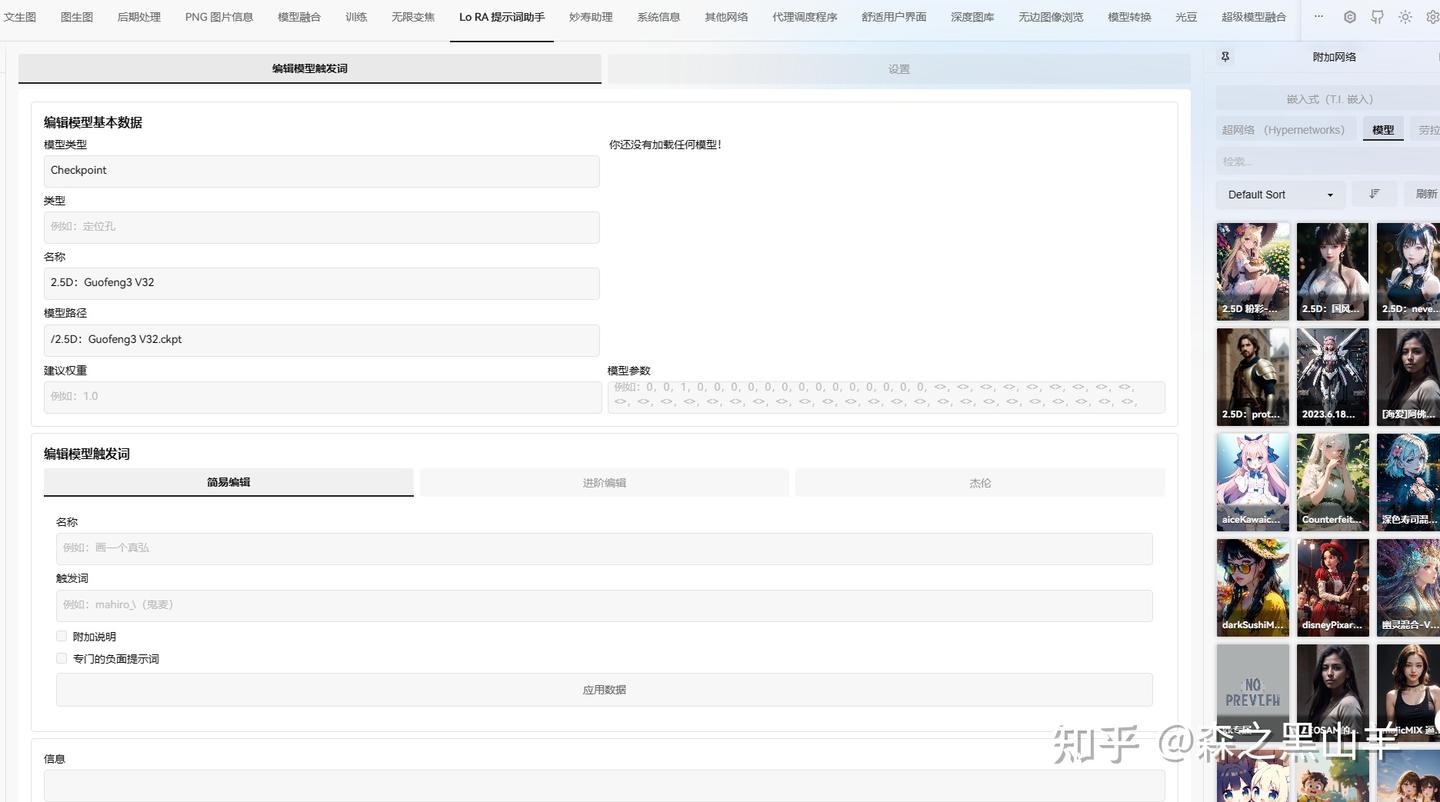Select the 2.5D 粉彩 model card
This screenshot has height=802, width=1440.
point(1253,271)
